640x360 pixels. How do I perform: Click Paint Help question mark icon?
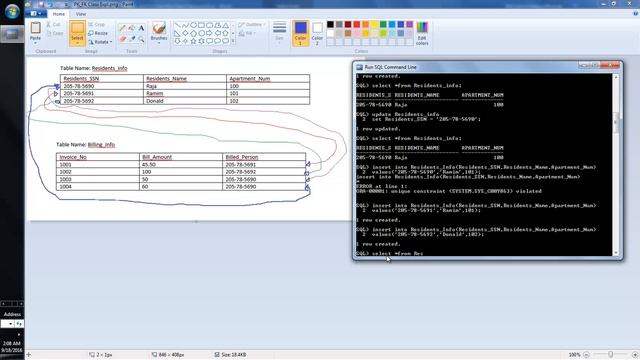pyautogui.click(x=635, y=13)
